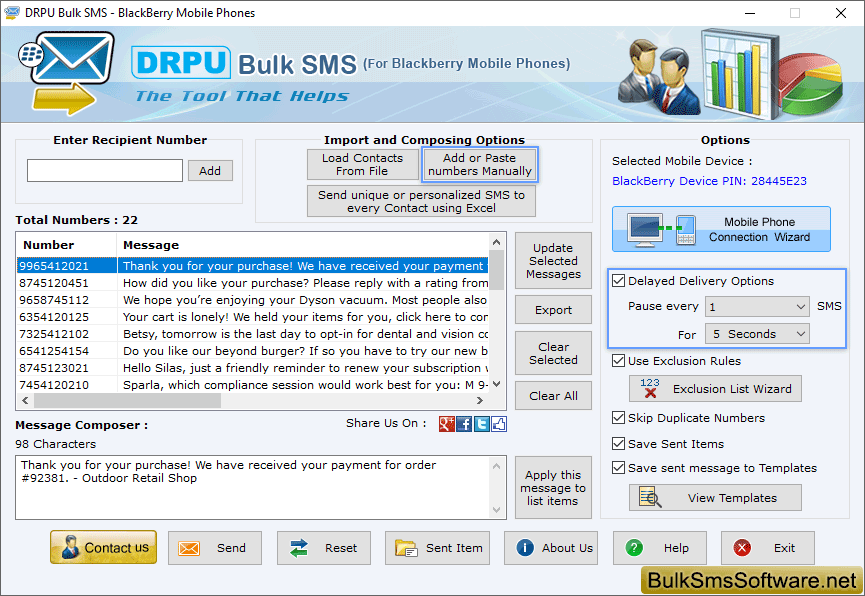Click the thumbs-up like icon
The height and width of the screenshot is (596, 865).
tap(499, 424)
